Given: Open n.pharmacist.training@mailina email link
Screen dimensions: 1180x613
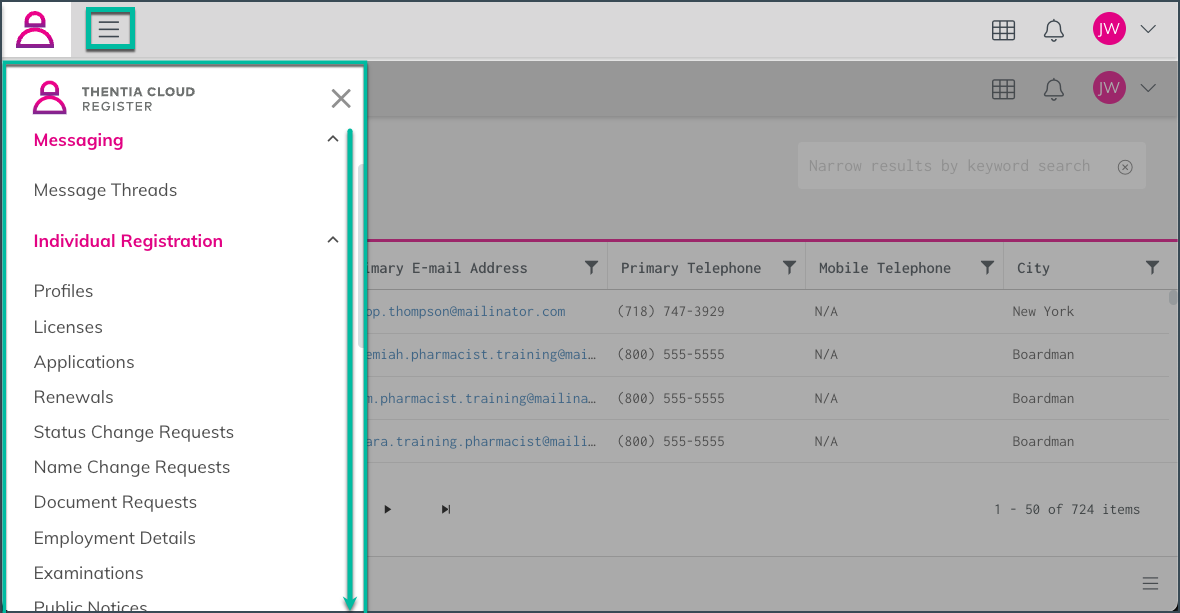Looking at the screenshot, I should click(482, 399).
